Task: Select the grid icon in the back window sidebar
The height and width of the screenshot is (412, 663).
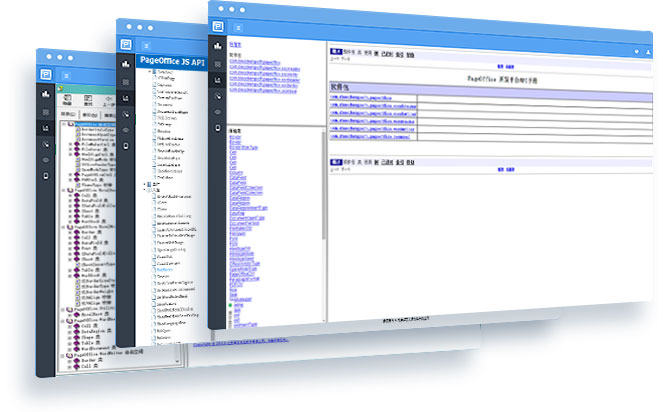Action: click(x=46, y=112)
